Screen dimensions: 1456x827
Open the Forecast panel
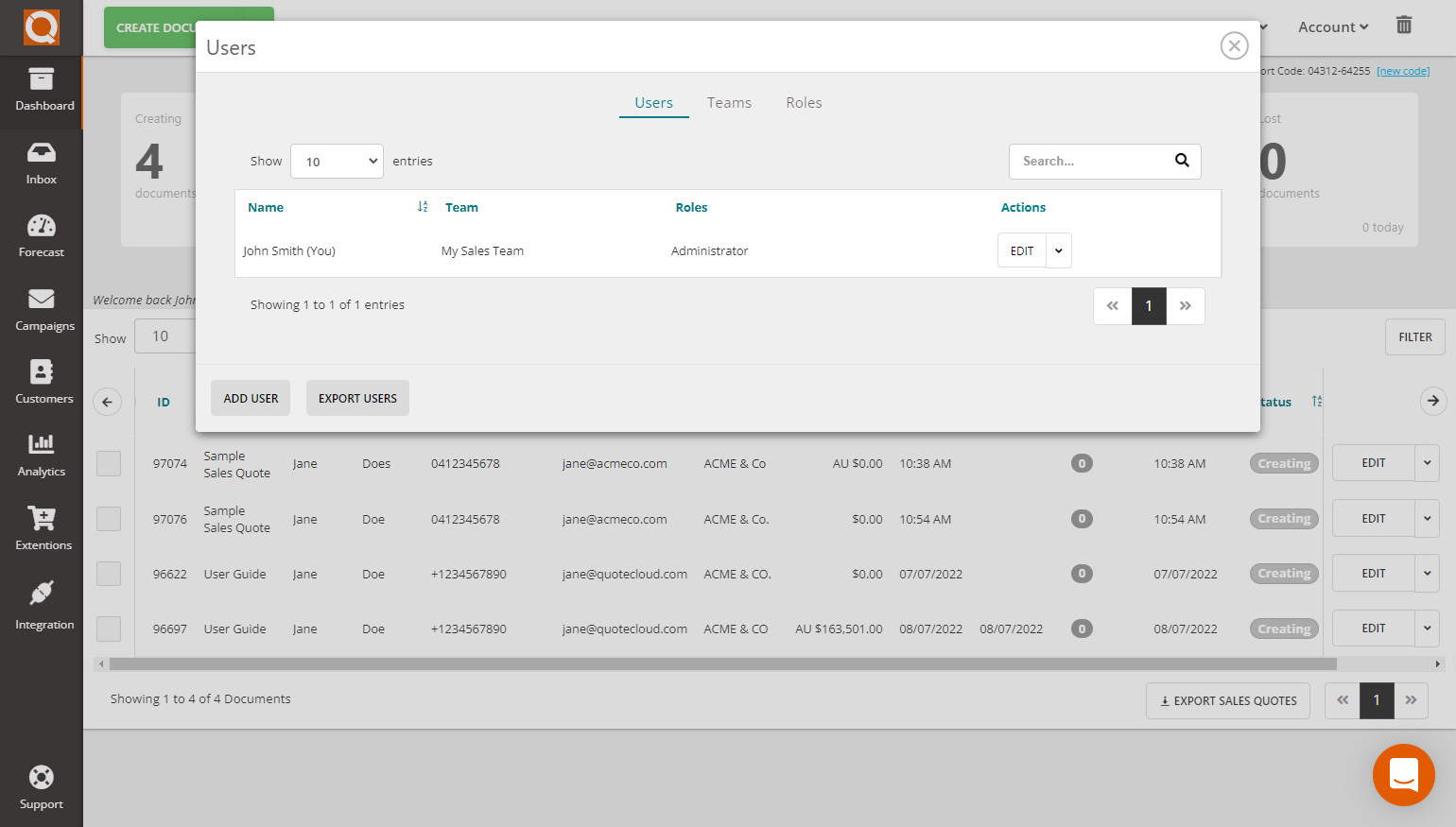click(42, 236)
